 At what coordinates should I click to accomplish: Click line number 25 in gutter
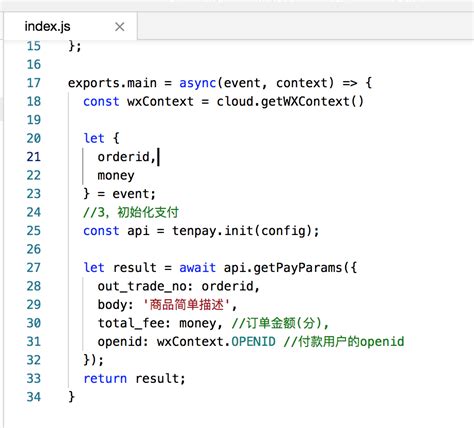(34, 231)
